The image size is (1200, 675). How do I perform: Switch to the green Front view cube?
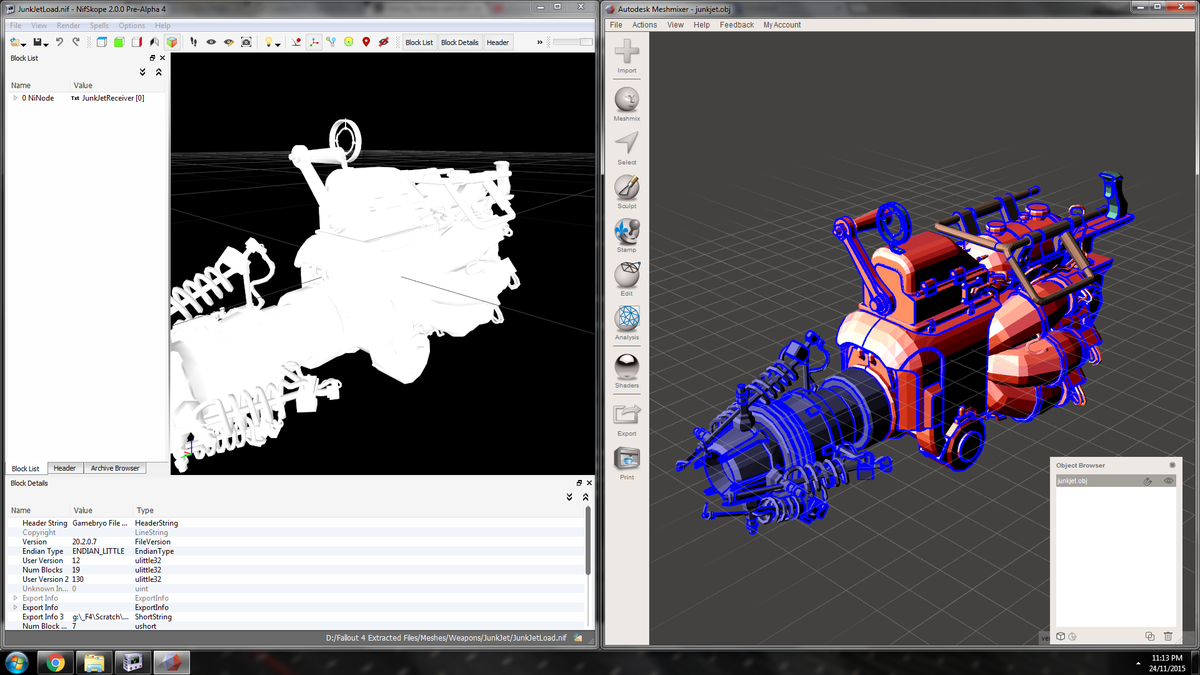click(119, 42)
